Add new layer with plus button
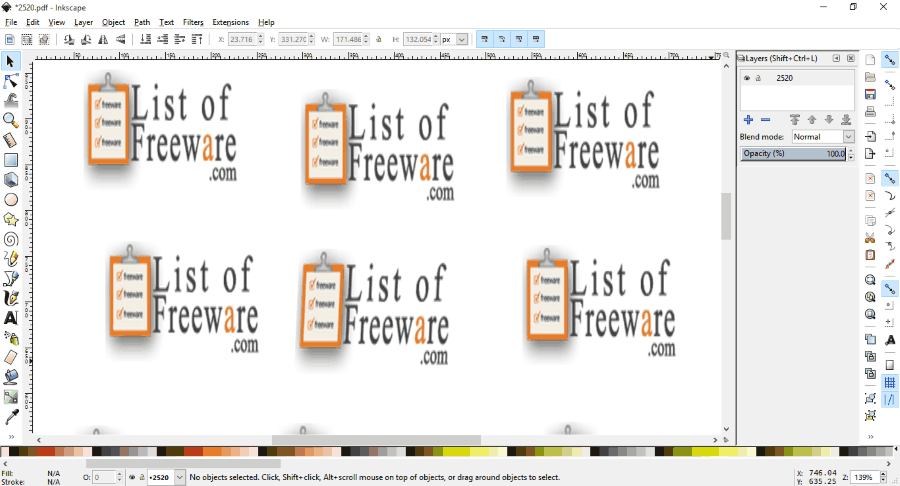 [x=748, y=120]
